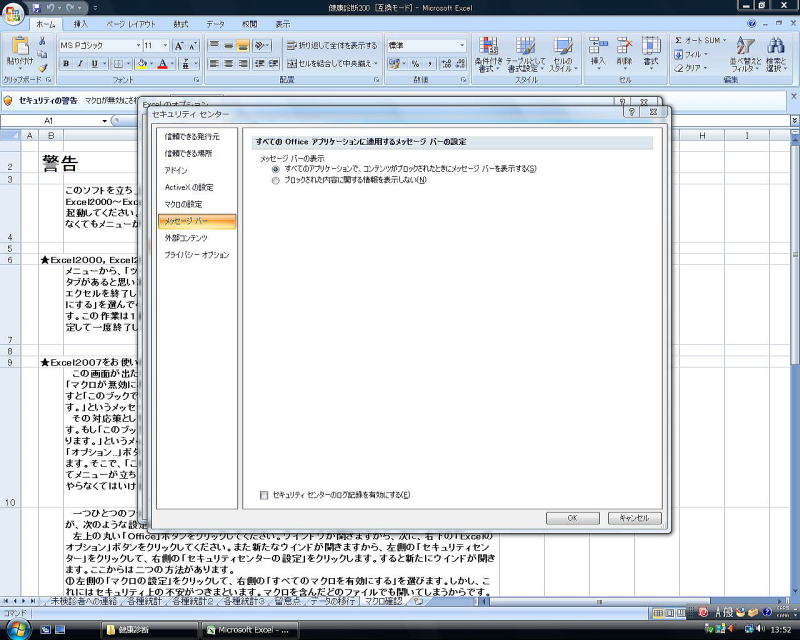Viewport: 800px width, 640px height.
Task: Expand the Merge and Center (セルを結合して中央揃え) dropdown
Action: point(377,64)
